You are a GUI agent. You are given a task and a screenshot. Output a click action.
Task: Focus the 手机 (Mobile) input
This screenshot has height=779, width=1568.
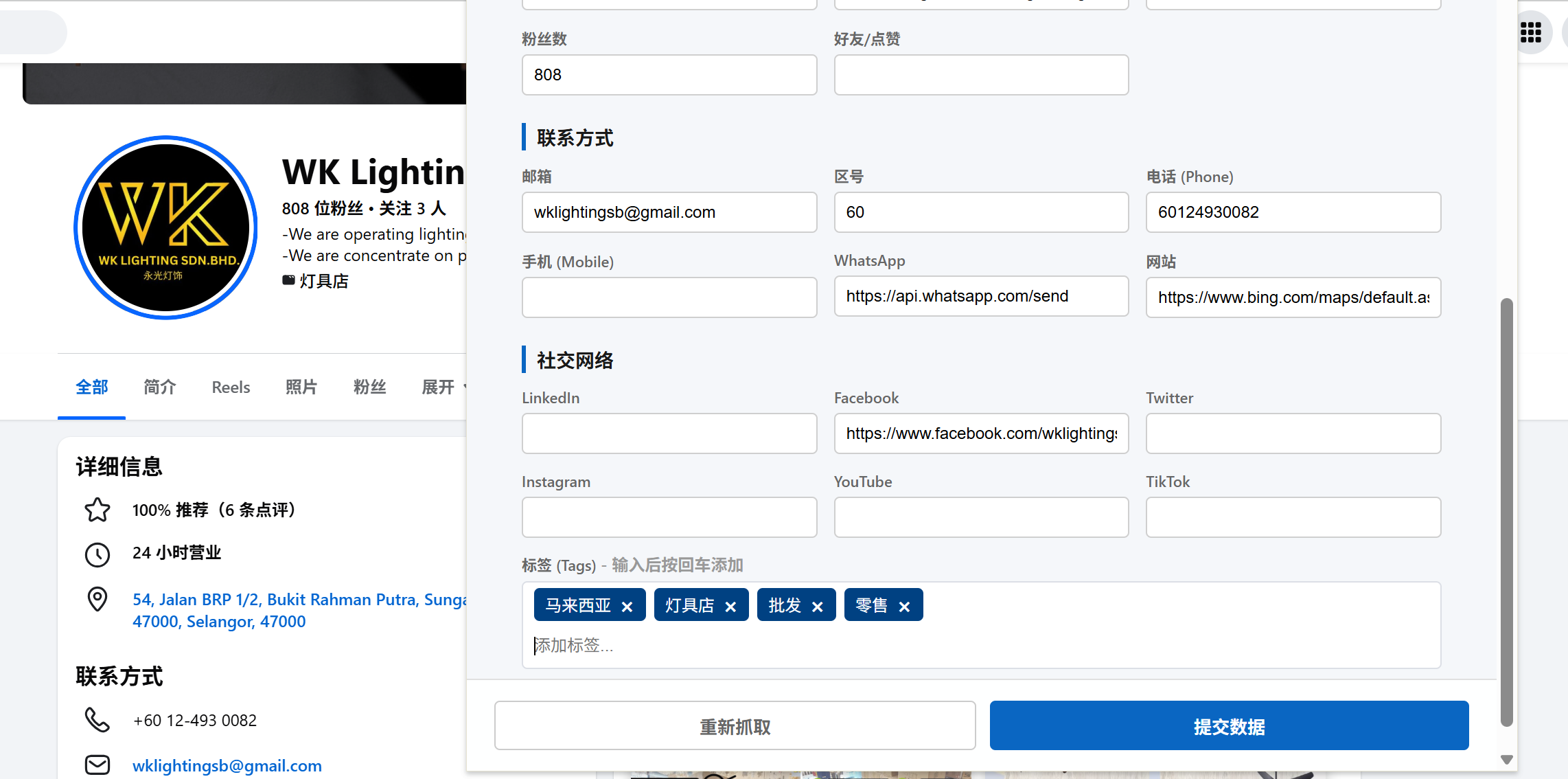click(x=669, y=297)
